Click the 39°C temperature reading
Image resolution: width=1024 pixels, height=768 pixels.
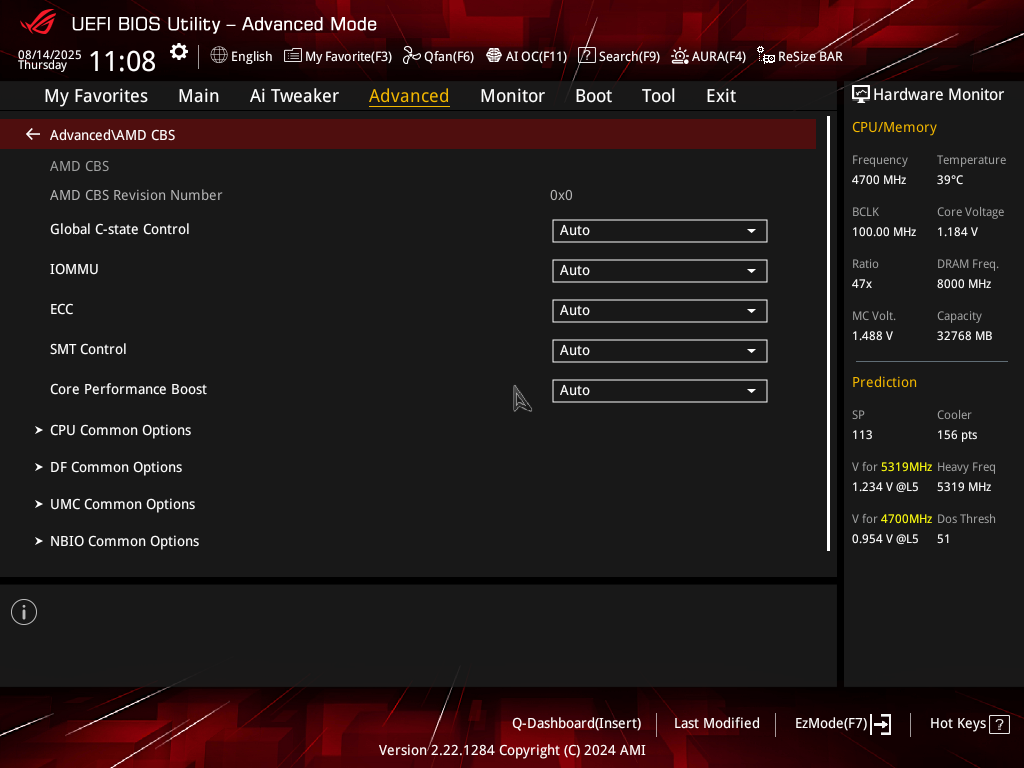(950, 180)
